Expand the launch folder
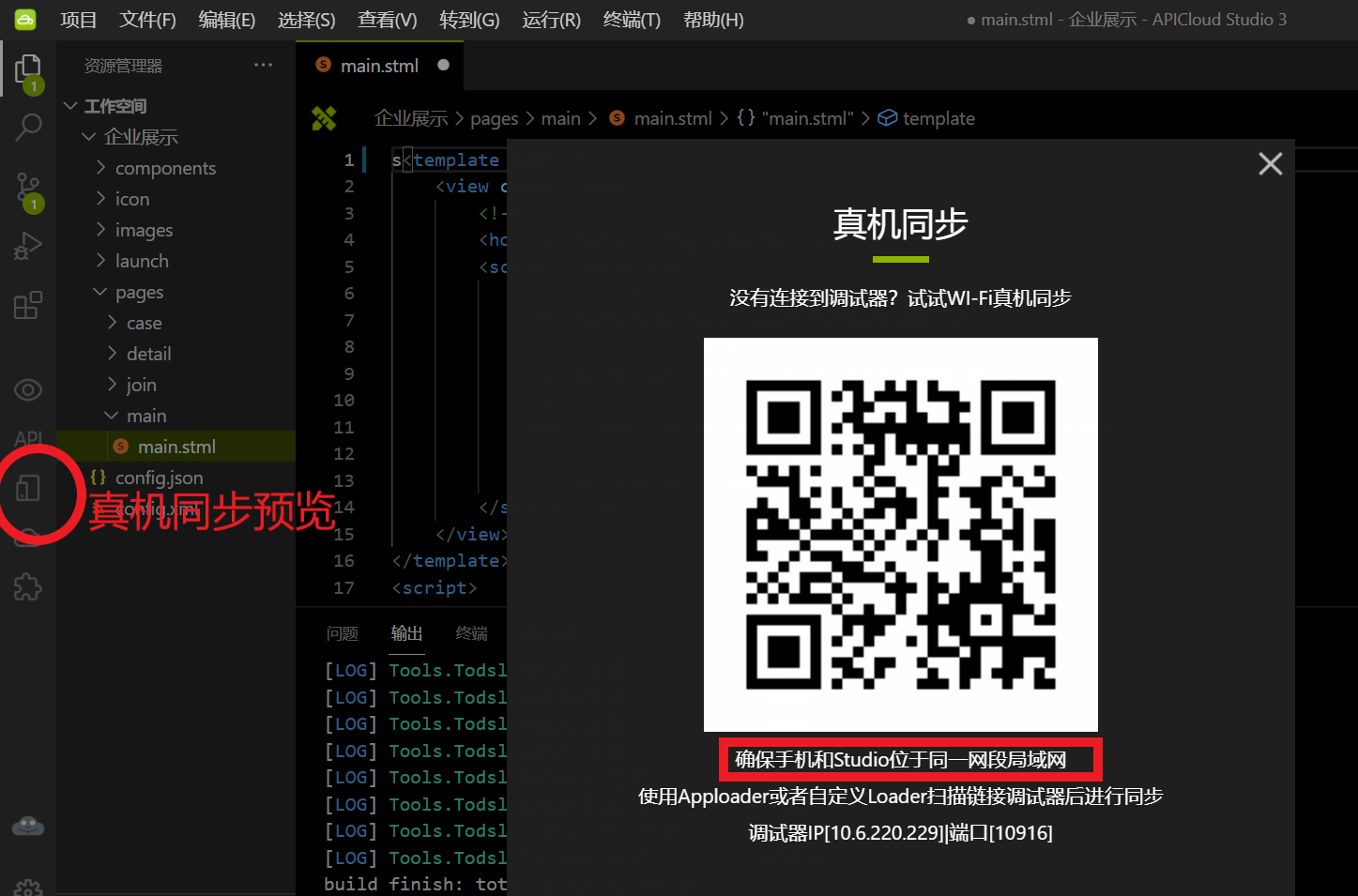This screenshot has height=896, width=1358. 100,261
